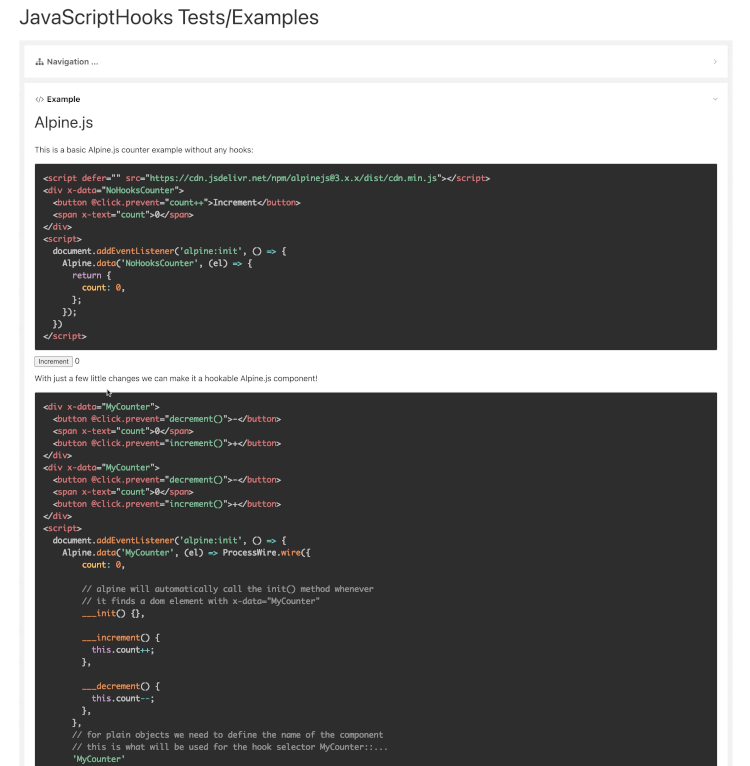Click the JavaScriptHooks Tests/Examples page title
750x766 pixels.
click(x=169, y=17)
